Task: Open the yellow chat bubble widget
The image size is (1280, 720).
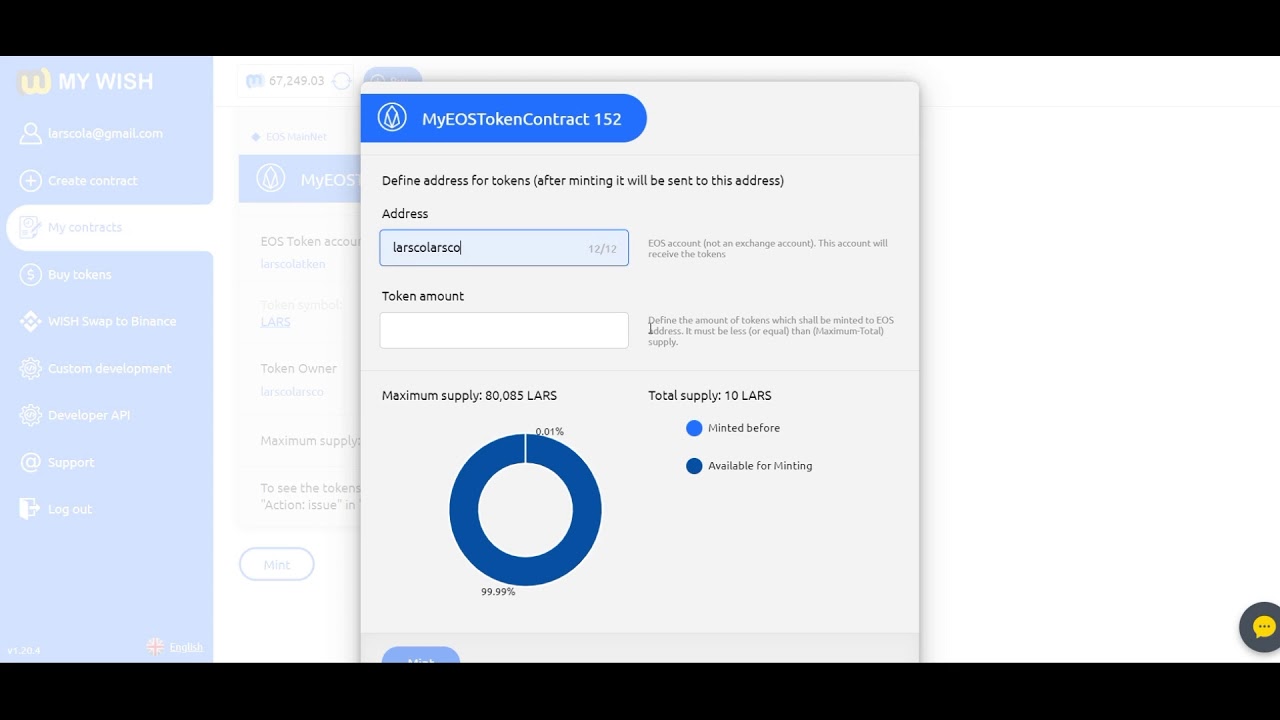Action: pos(1263,628)
